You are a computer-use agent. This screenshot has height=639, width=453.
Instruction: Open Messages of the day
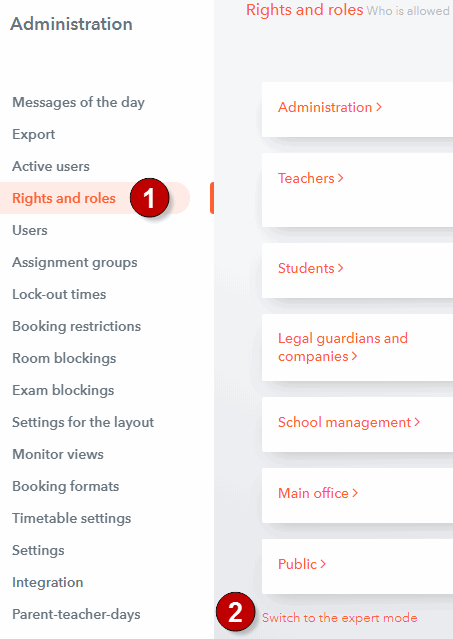pyautogui.click(x=78, y=102)
